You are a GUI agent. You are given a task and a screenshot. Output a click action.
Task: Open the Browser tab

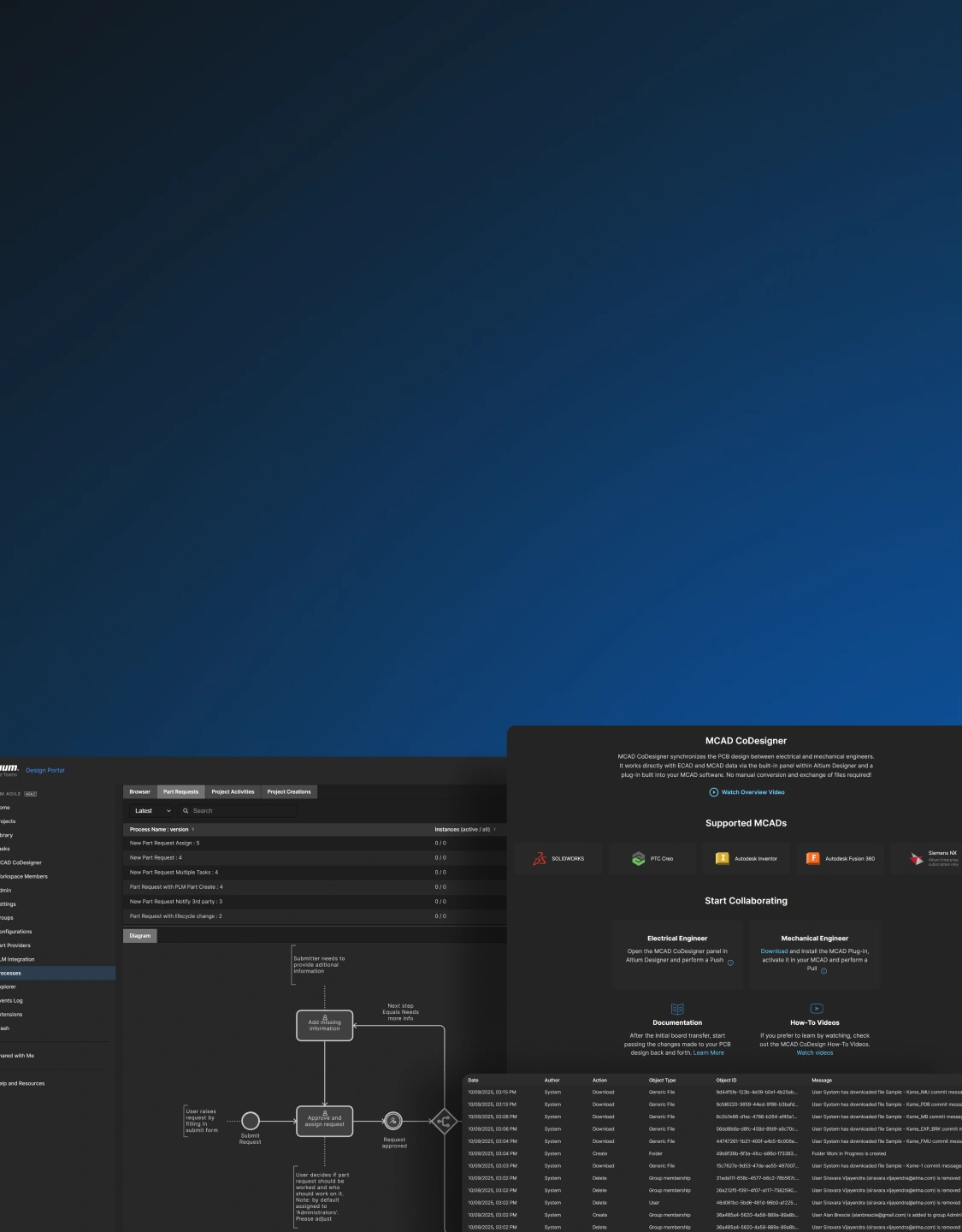[x=140, y=791]
